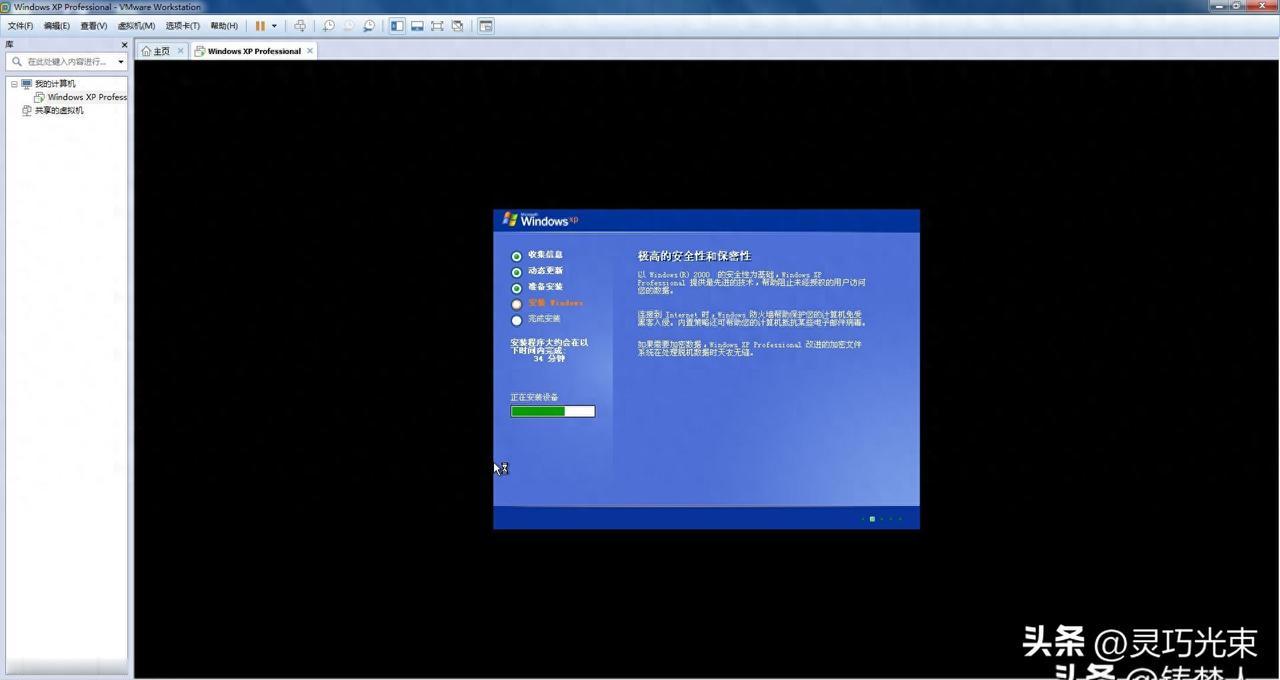Image resolution: width=1280 pixels, height=680 pixels.
Task: Click the 正在安装设备 status text
Action: tap(534, 397)
